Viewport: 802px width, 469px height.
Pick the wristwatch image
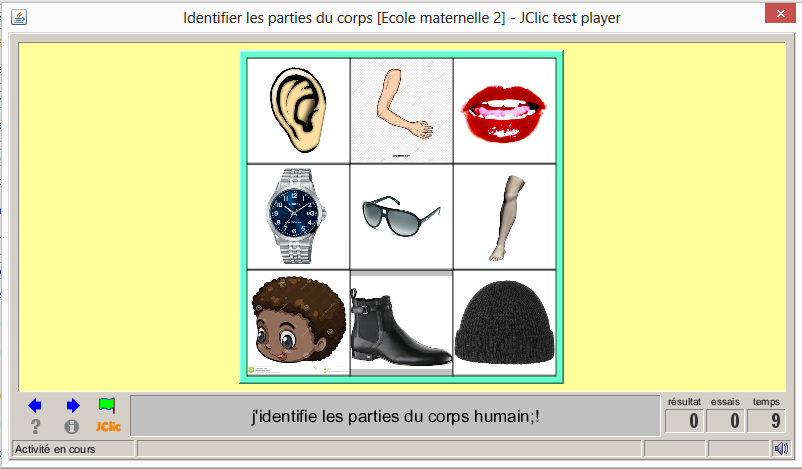[x=298, y=217]
